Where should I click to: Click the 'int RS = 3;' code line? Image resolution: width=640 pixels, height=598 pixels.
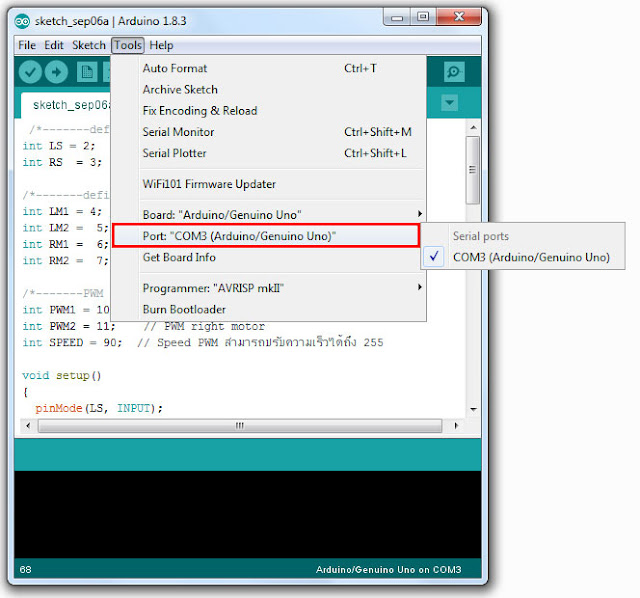tap(62, 162)
